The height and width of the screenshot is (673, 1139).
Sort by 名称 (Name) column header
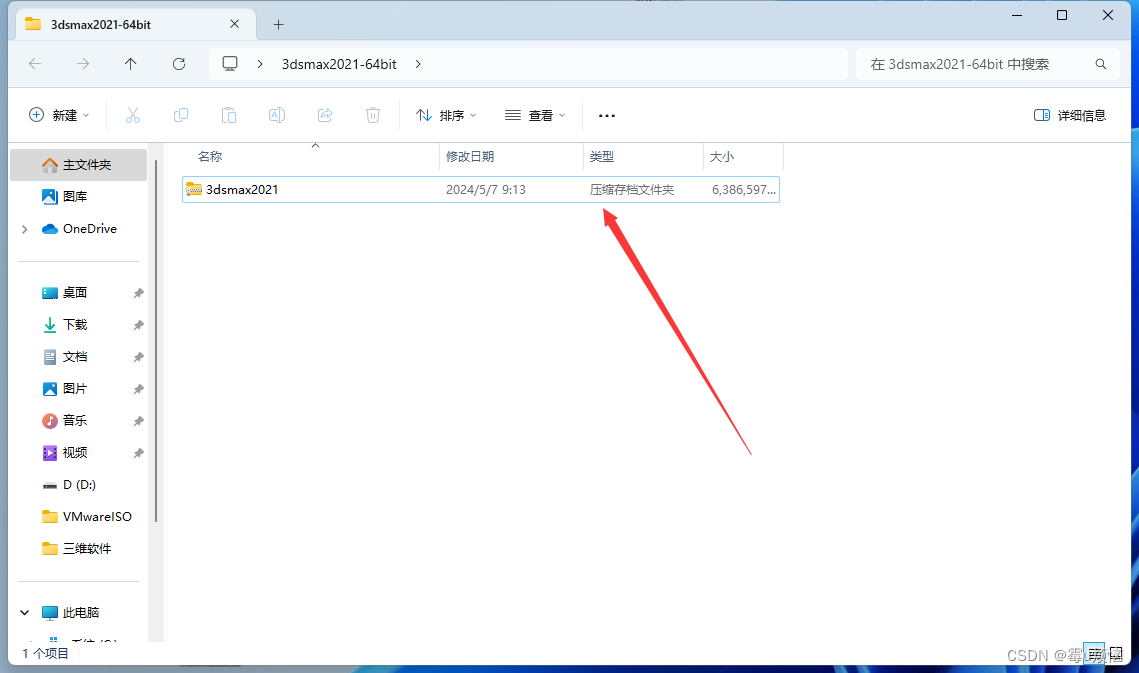click(x=210, y=156)
